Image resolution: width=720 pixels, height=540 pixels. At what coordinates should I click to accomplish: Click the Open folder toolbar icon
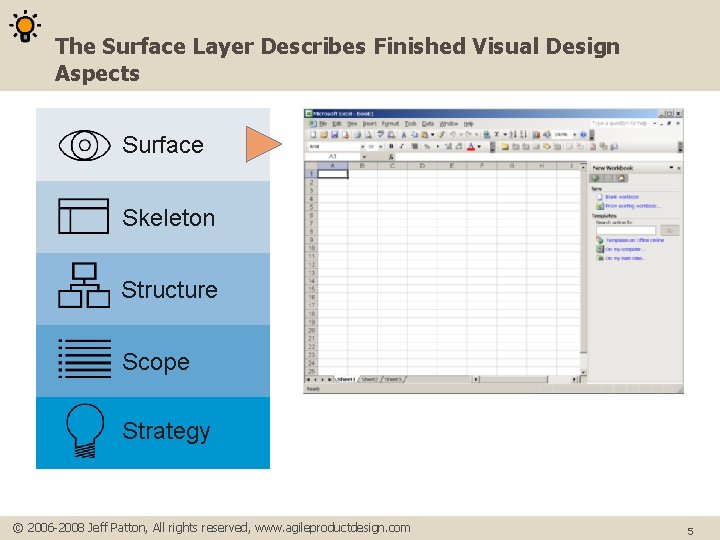pos(324,135)
